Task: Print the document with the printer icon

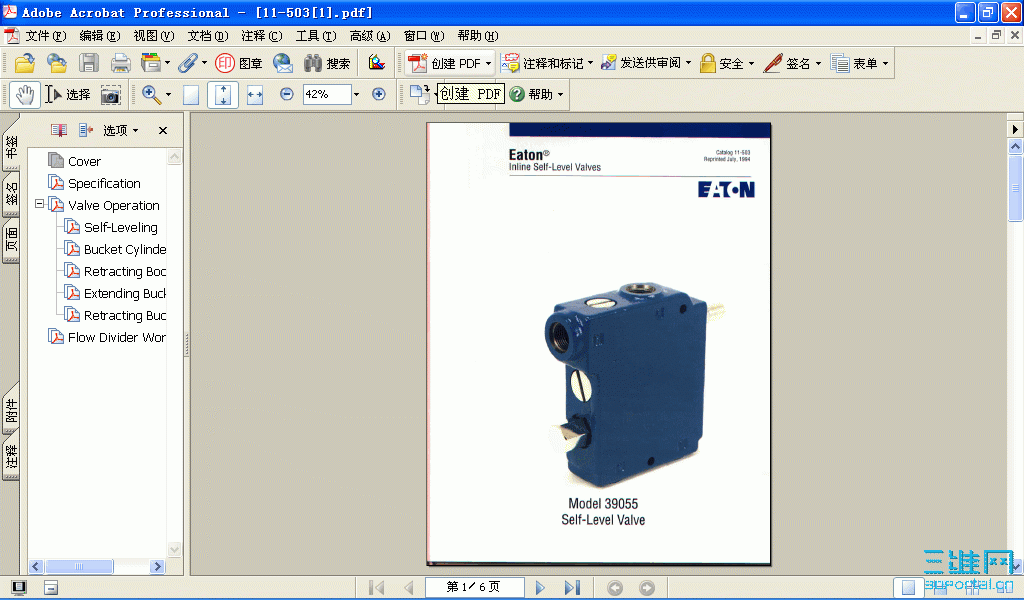Action: [120, 63]
